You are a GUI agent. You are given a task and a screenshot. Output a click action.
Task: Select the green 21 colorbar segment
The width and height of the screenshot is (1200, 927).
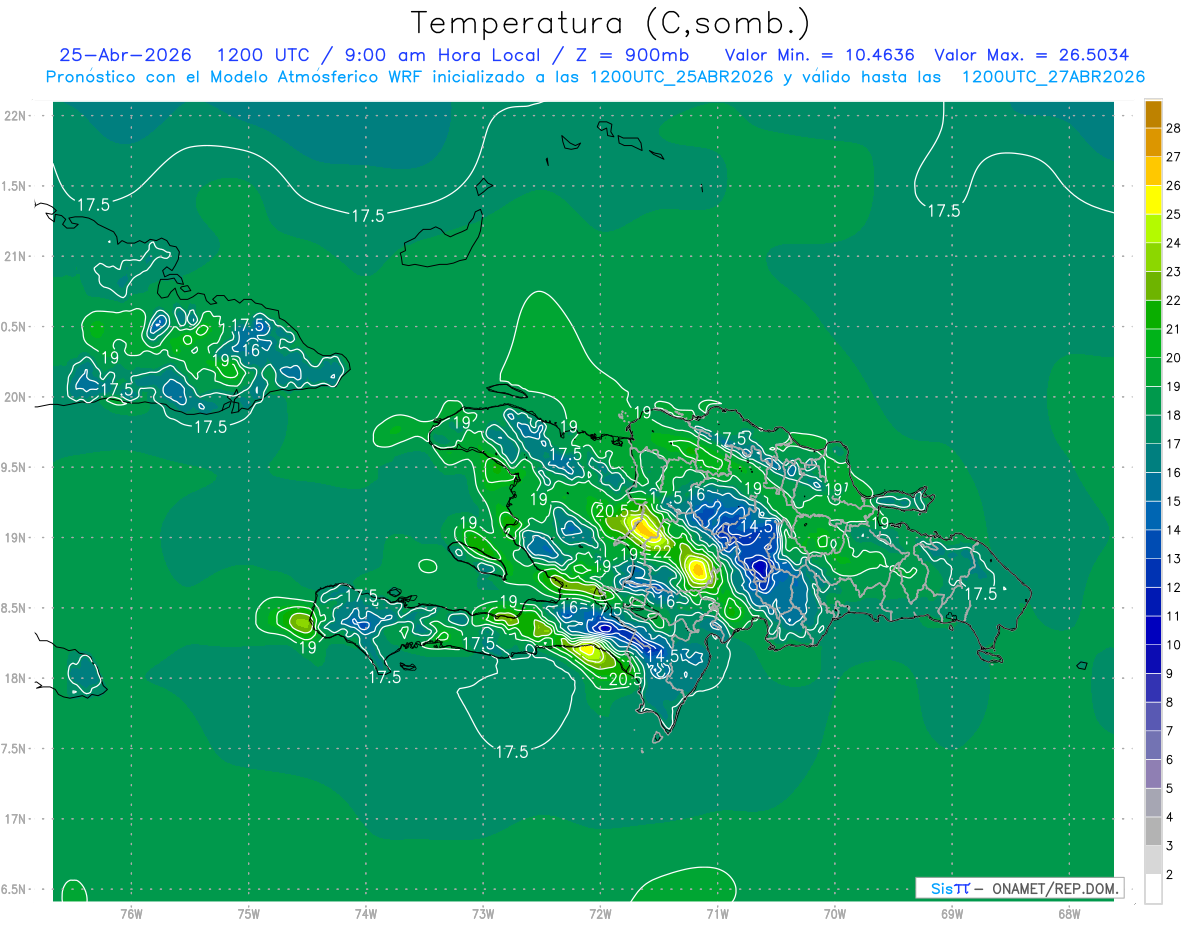click(x=1153, y=315)
